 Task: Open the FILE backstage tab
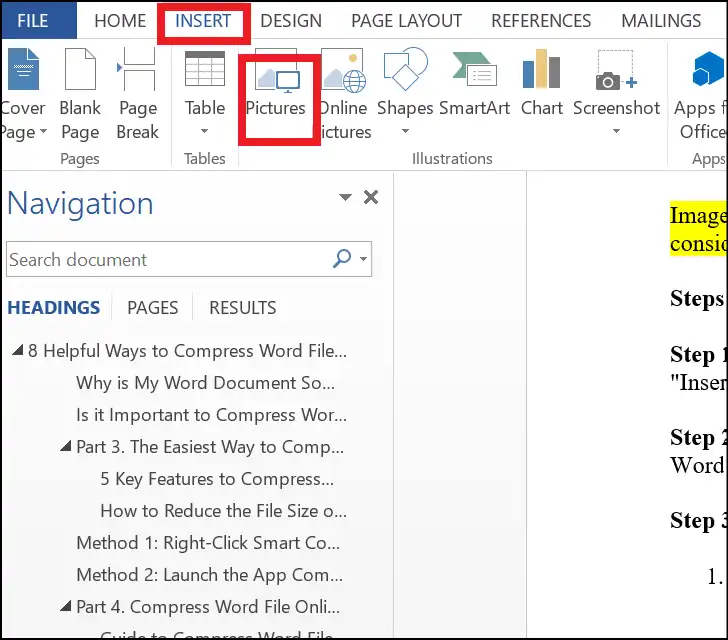[x=38, y=20]
